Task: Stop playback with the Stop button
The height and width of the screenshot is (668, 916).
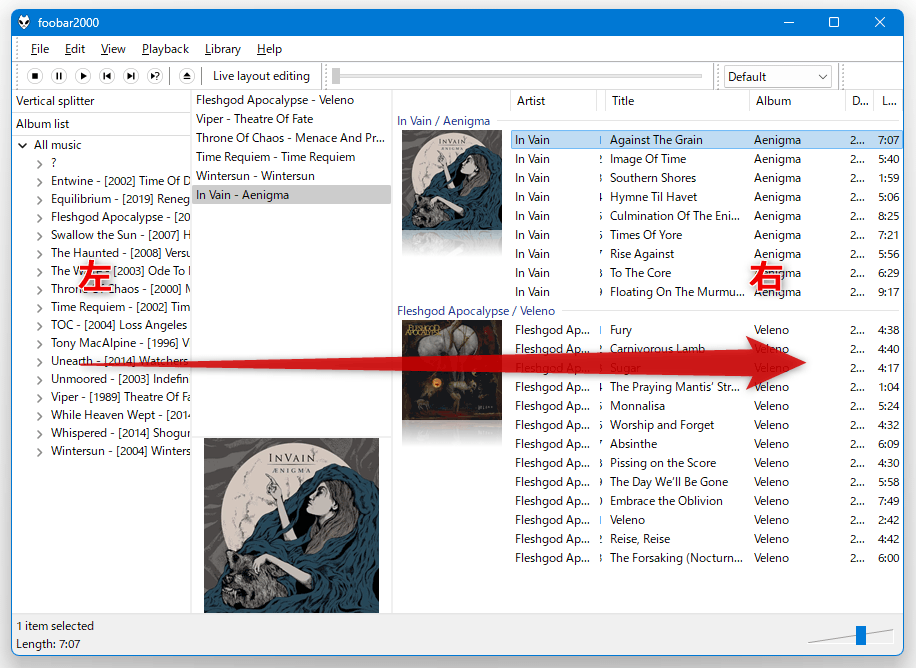Action: pyautogui.click(x=35, y=76)
